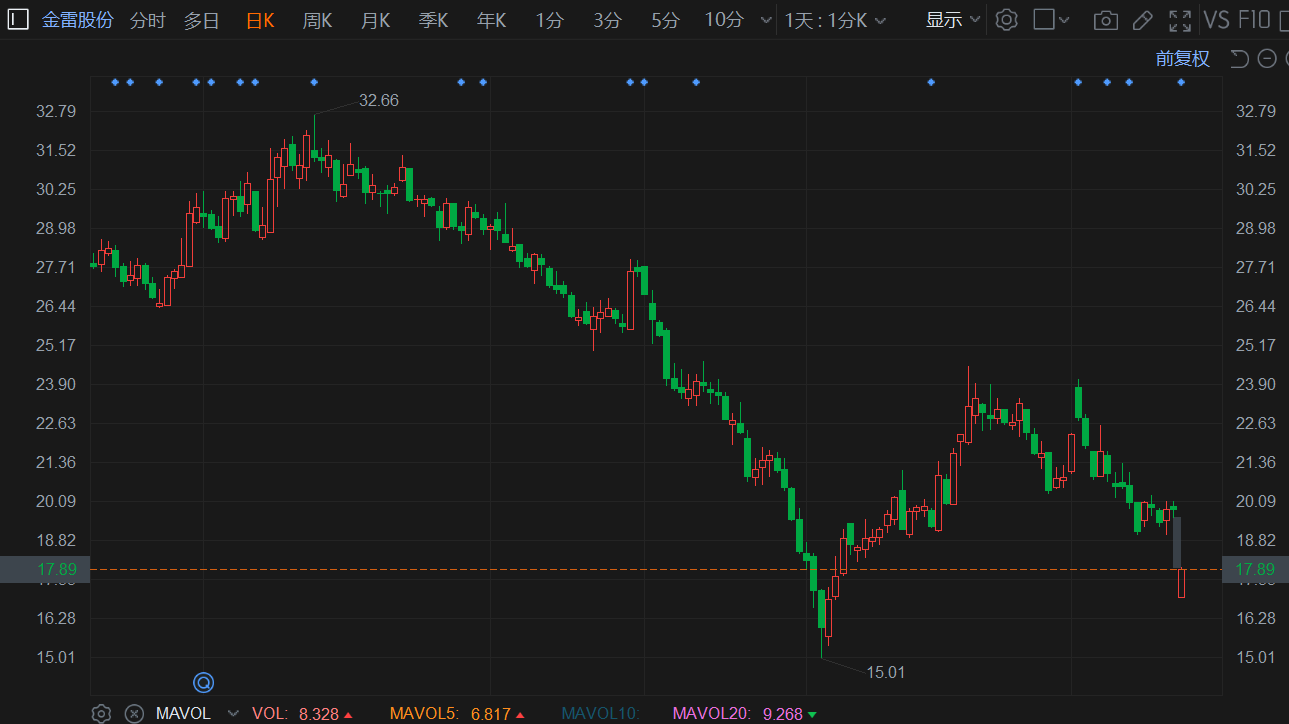1289x724 pixels.
Task: Open chart settings with the top gear icon
Action: (1006, 19)
